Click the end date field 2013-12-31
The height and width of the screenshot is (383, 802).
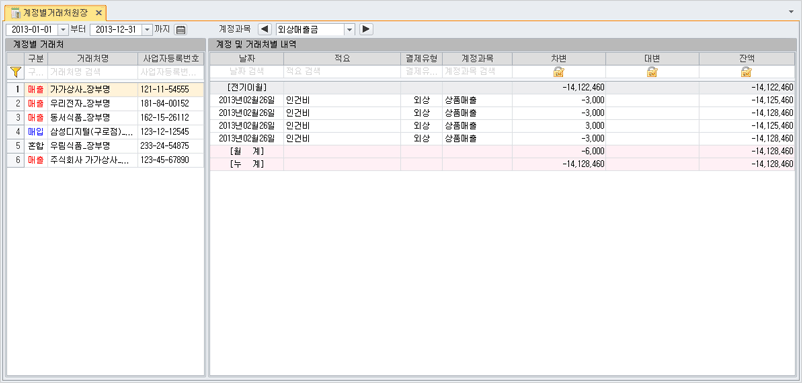point(116,30)
